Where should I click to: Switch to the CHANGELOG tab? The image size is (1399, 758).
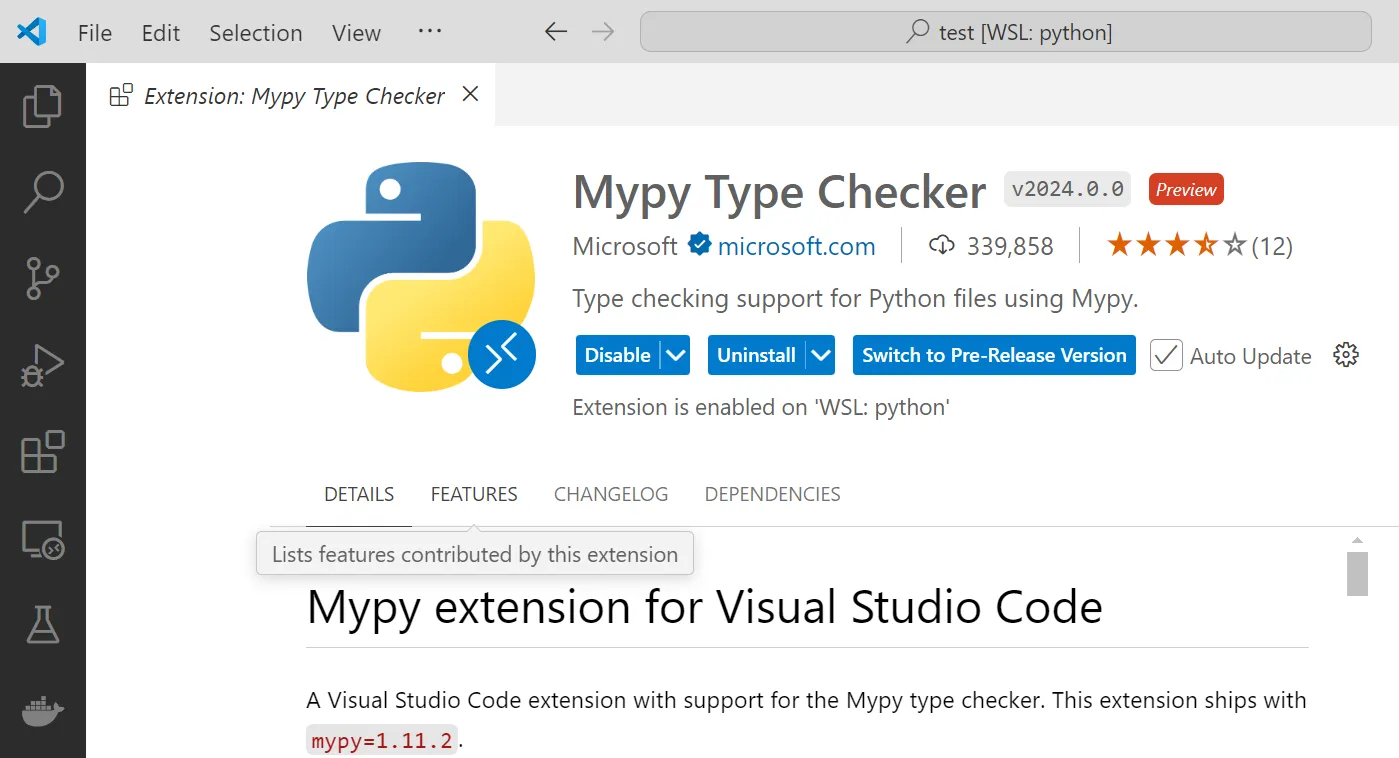pyautogui.click(x=611, y=494)
